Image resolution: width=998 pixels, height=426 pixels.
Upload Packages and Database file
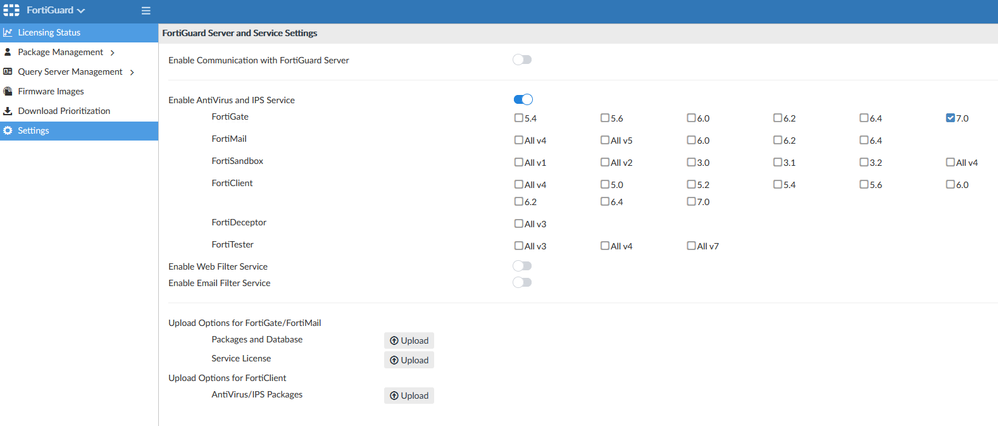409,341
